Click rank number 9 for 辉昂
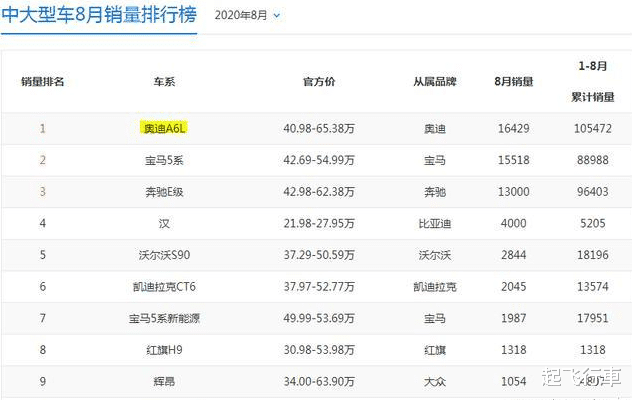 click(x=42, y=381)
